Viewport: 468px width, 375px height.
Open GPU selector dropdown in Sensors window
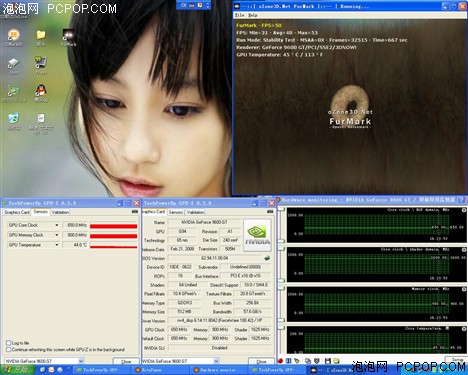click(81, 361)
